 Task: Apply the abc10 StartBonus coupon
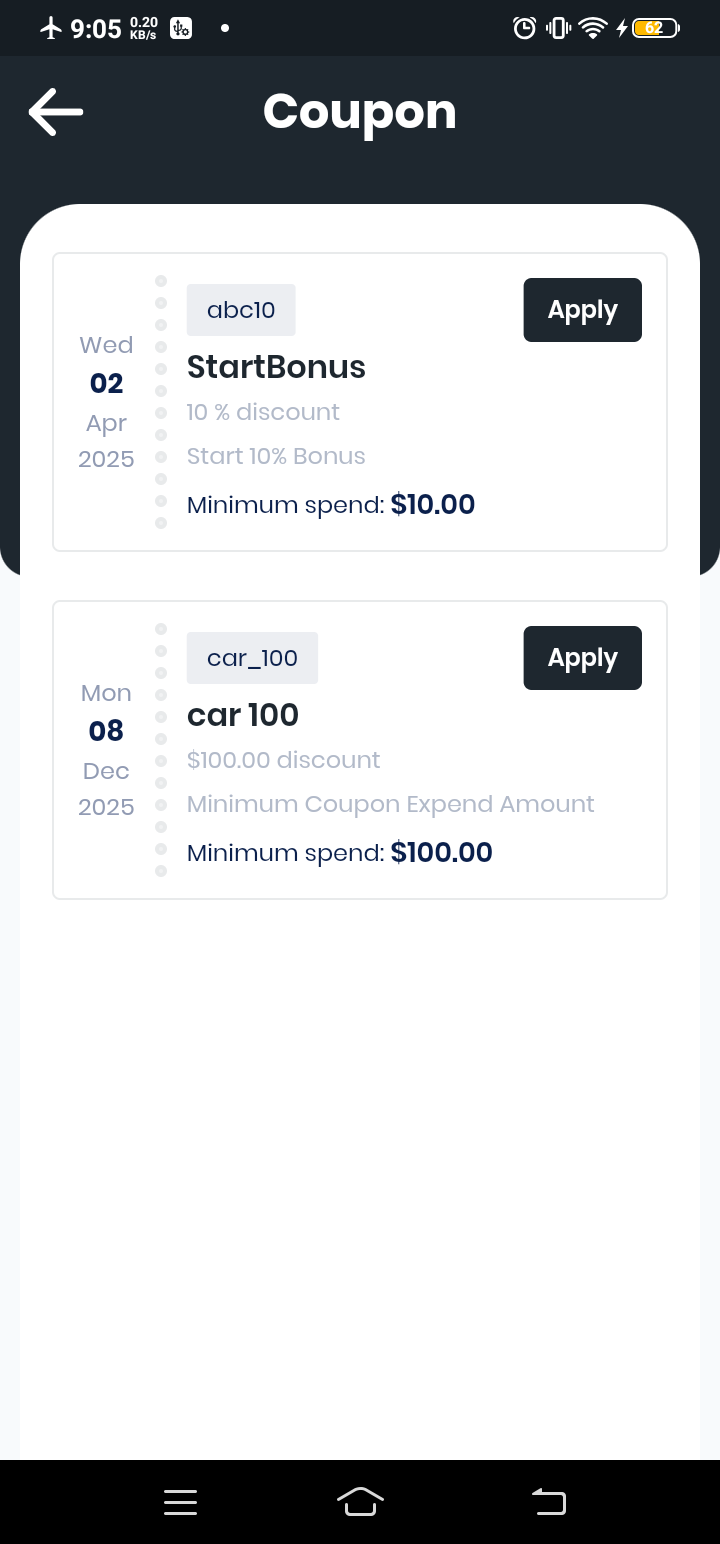point(583,310)
